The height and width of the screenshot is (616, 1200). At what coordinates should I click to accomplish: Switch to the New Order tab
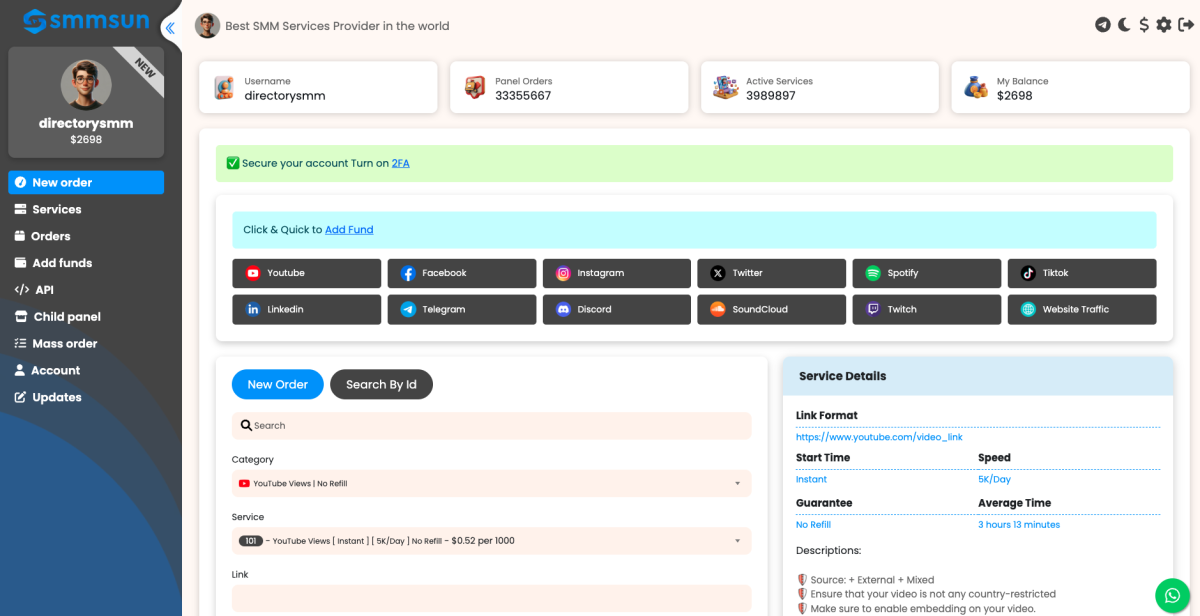(277, 385)
